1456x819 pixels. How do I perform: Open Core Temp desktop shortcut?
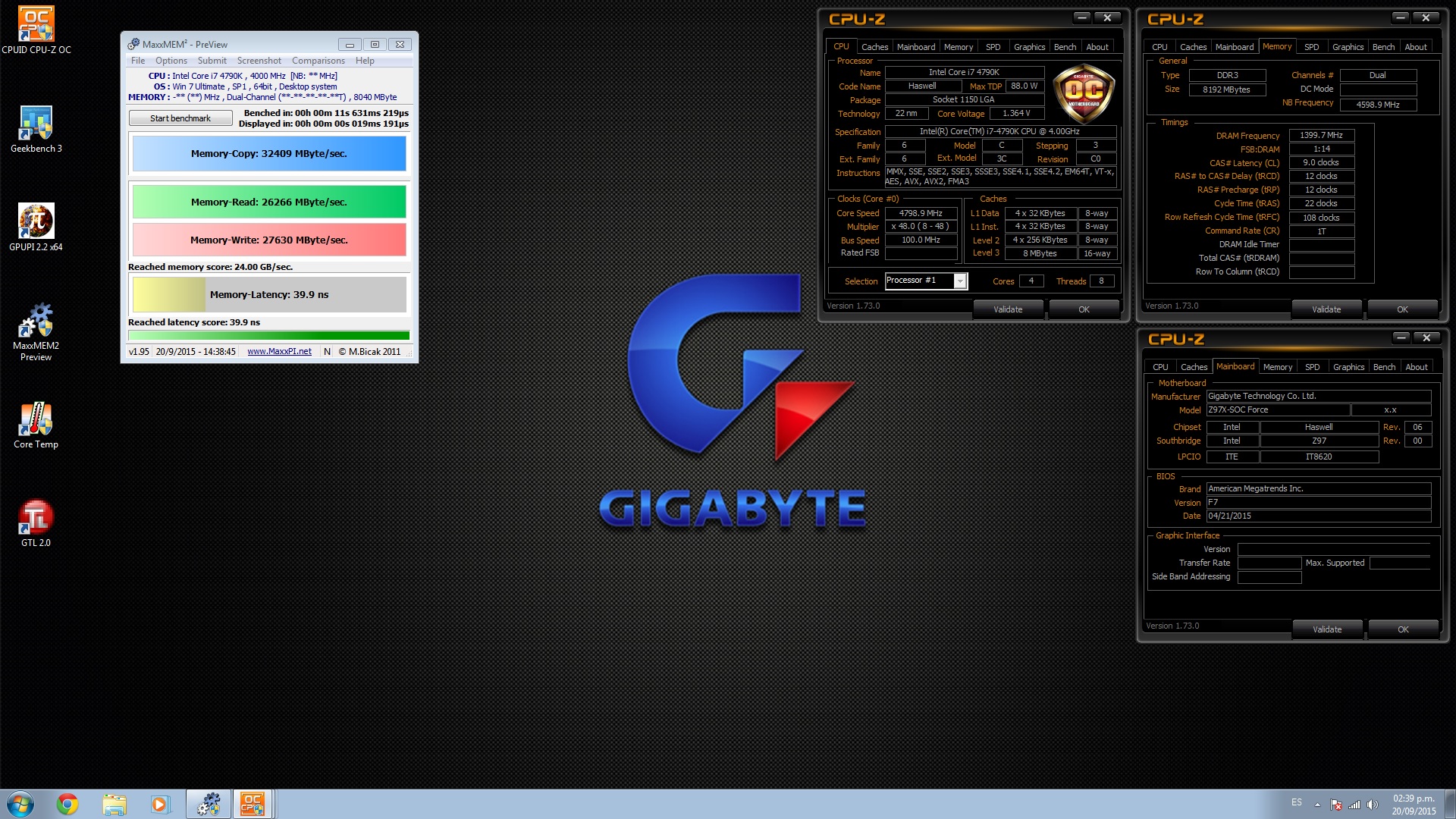tap(36, 425)
